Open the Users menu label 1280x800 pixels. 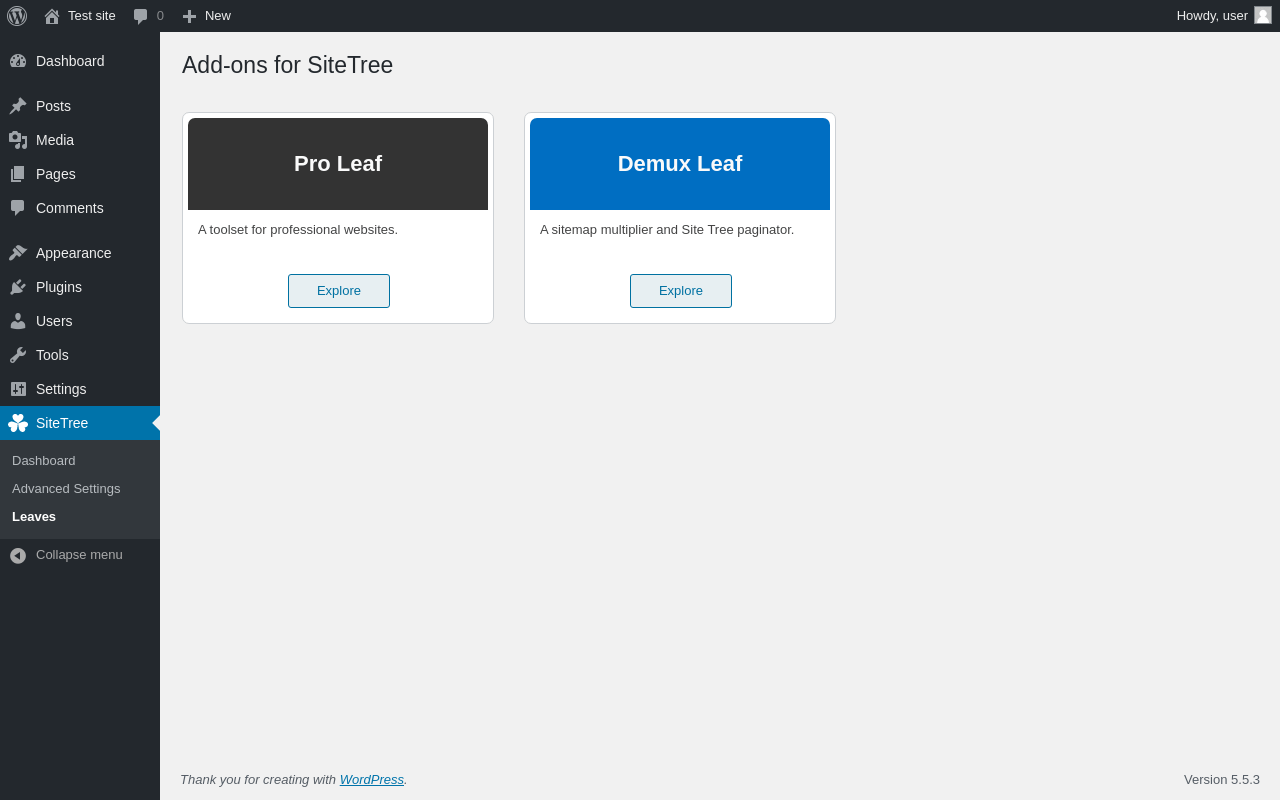point(54,321)
